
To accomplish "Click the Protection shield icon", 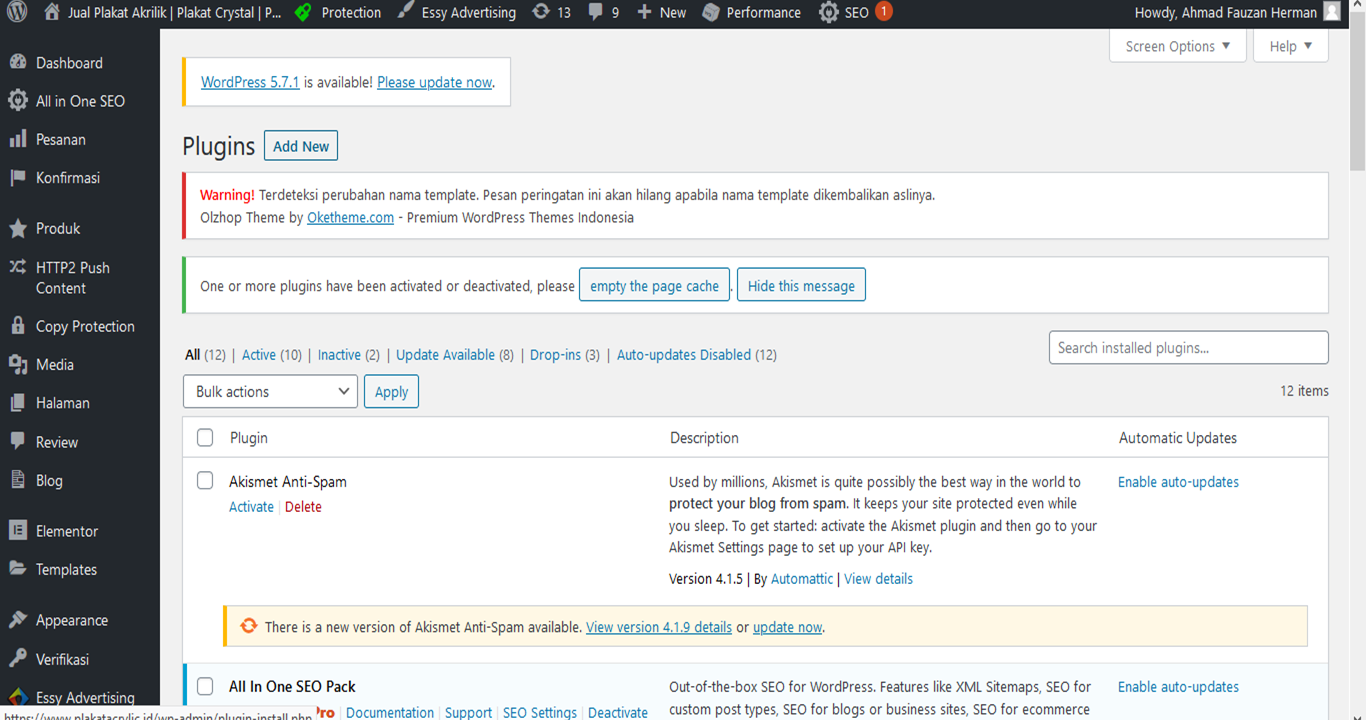I will (x=303, y=12).
